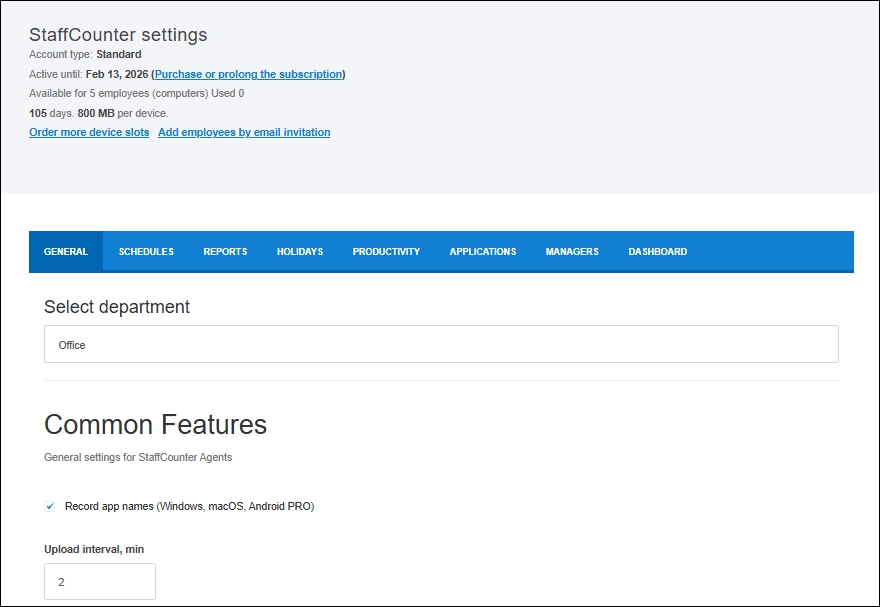The height and width of the screenshot is (607, 880).
Task: Toggle the Record app names checkbox
Action: [50, 506]
